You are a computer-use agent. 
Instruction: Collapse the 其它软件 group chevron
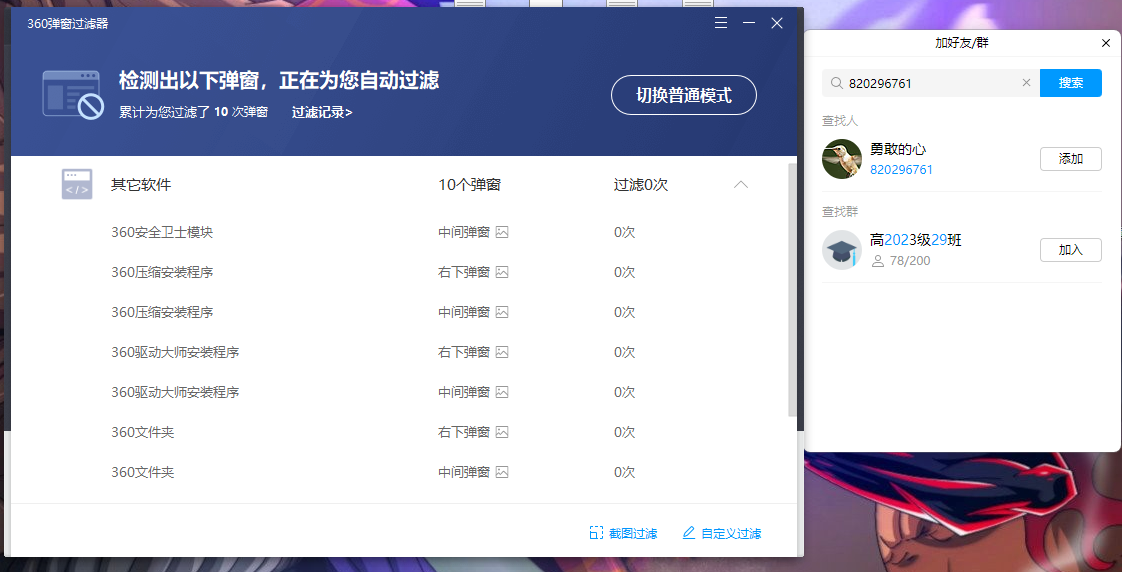pos(741,185)
